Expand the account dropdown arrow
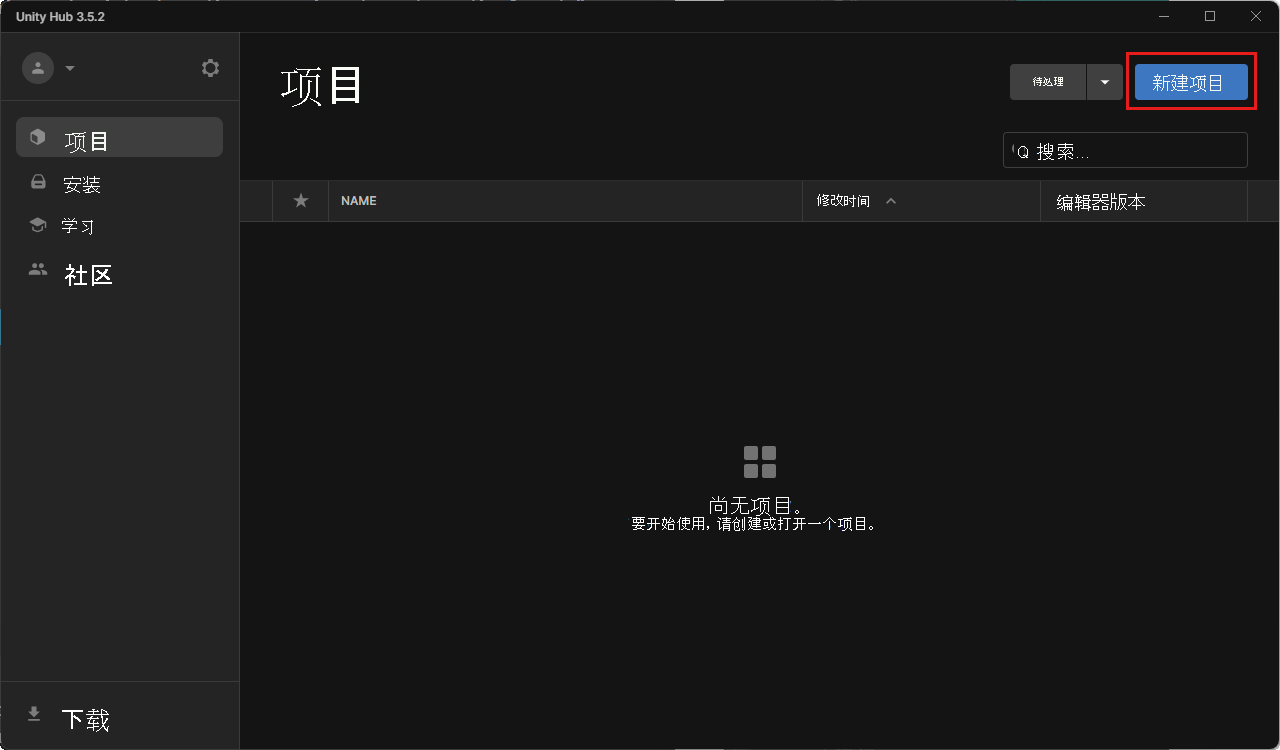The width and height of the screenshot is (1280, 750). pos(70,69)
